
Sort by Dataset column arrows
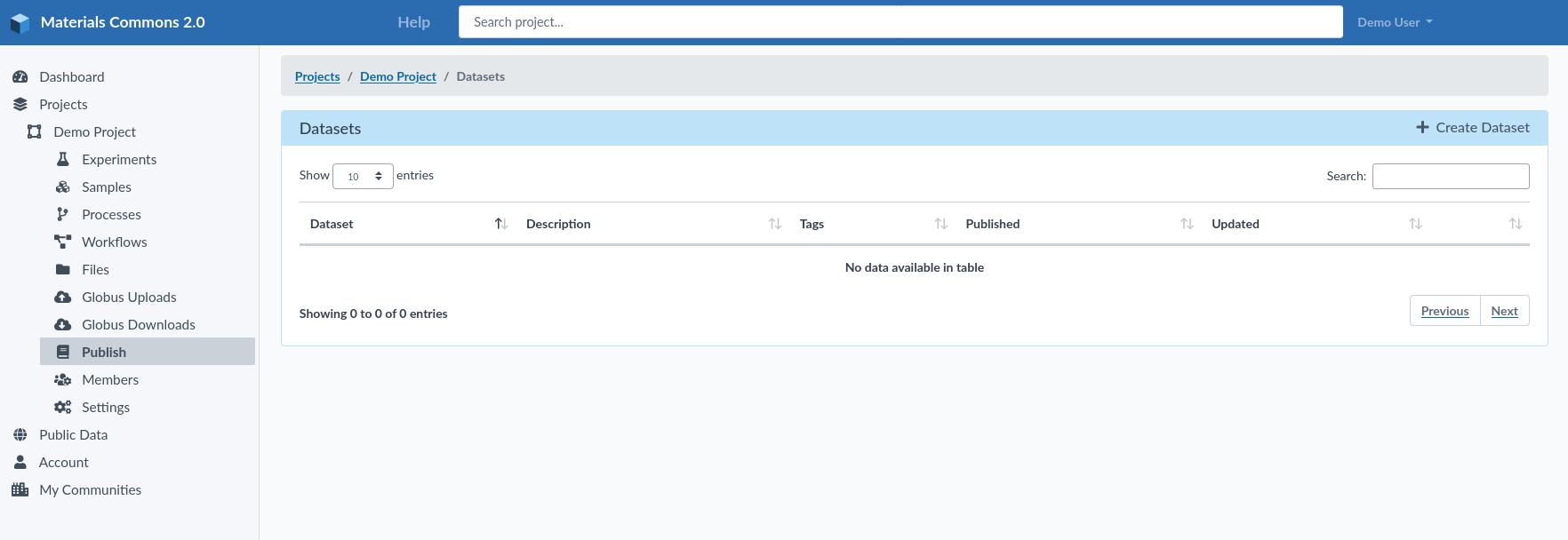(501, 224)
